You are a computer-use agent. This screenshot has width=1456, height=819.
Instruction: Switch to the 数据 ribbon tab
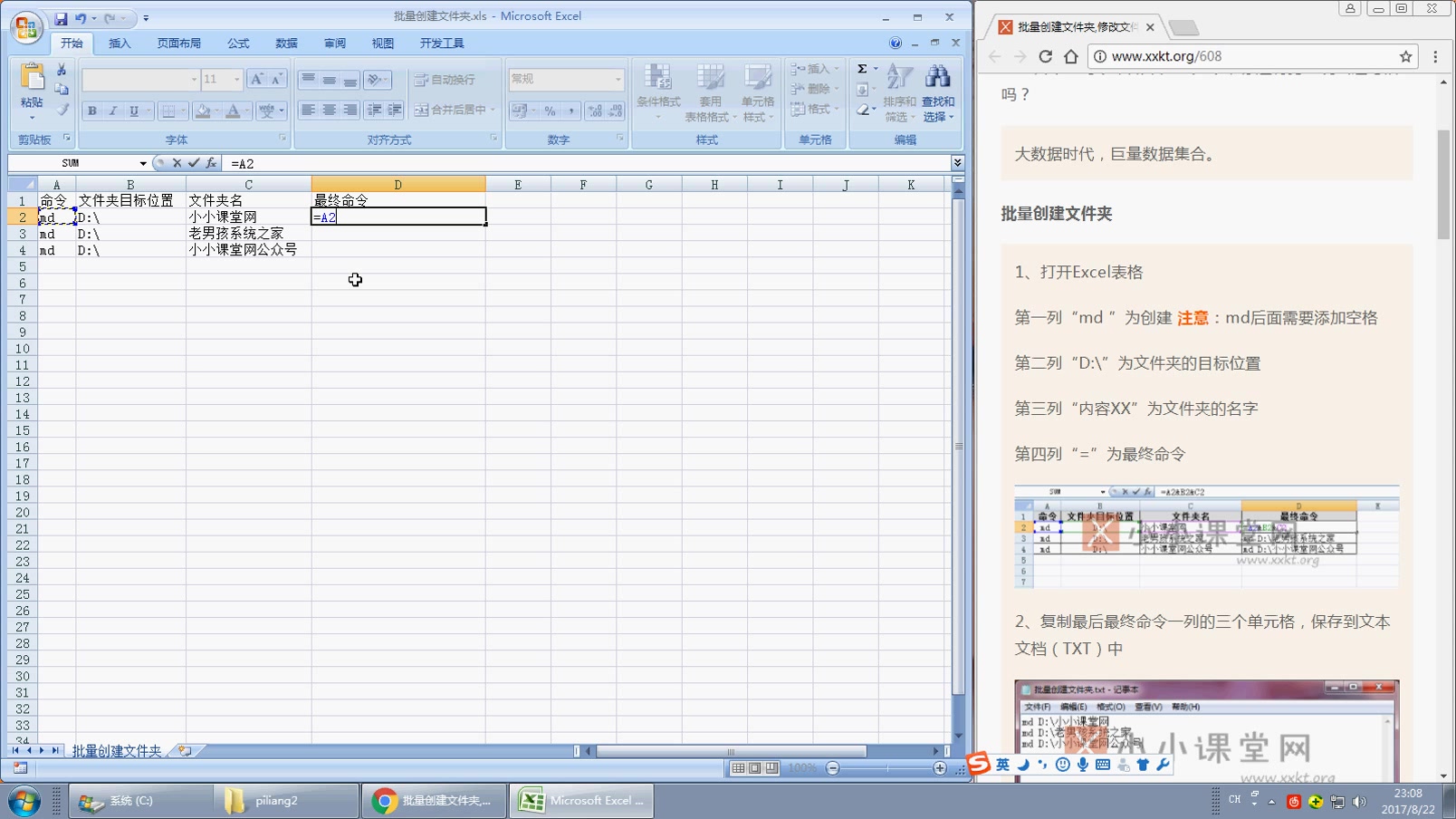click(x=286, y=43)
